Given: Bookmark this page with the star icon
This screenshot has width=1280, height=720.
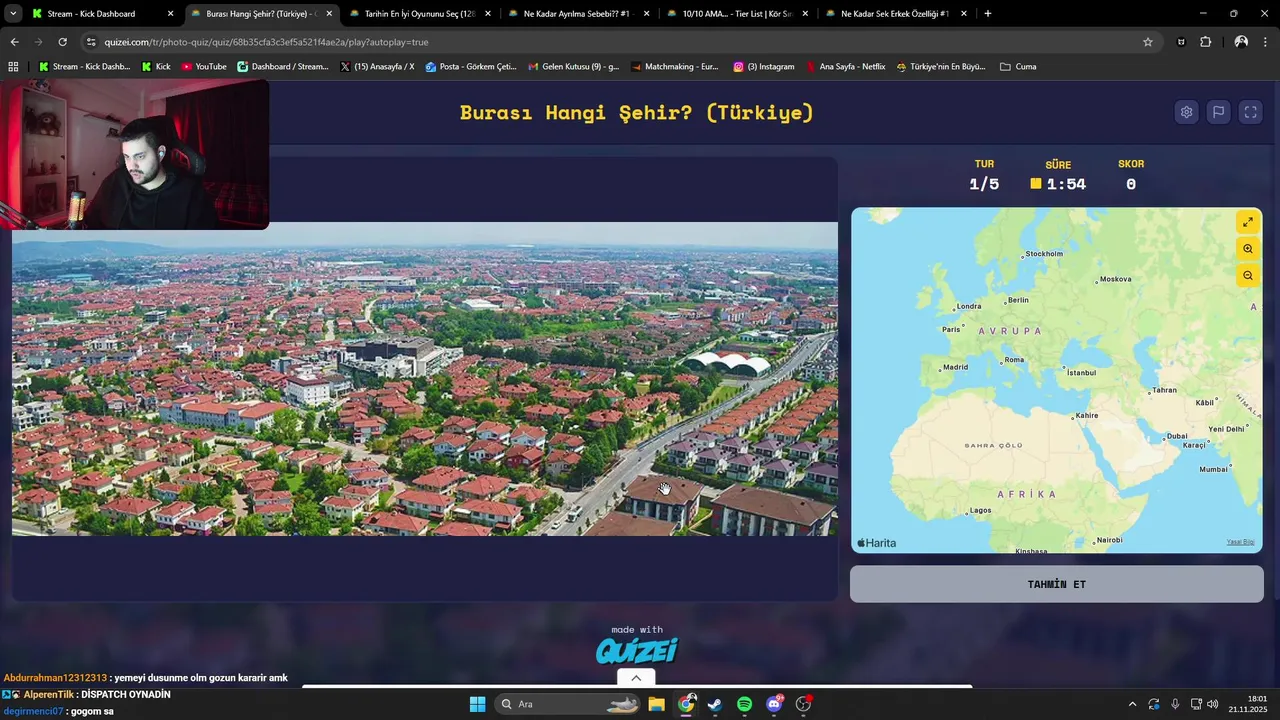Looking at the screenshot, I should 1148,42.
